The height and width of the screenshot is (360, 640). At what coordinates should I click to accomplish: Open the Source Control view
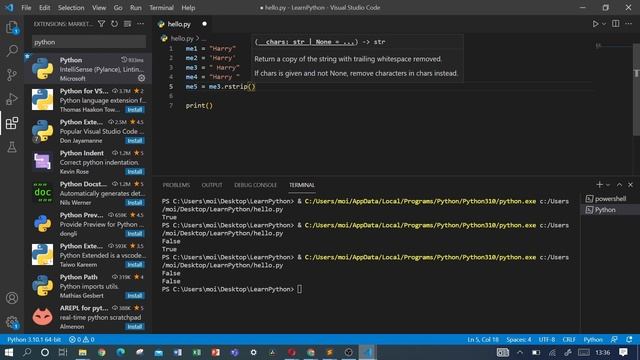(x=12, y=75)
